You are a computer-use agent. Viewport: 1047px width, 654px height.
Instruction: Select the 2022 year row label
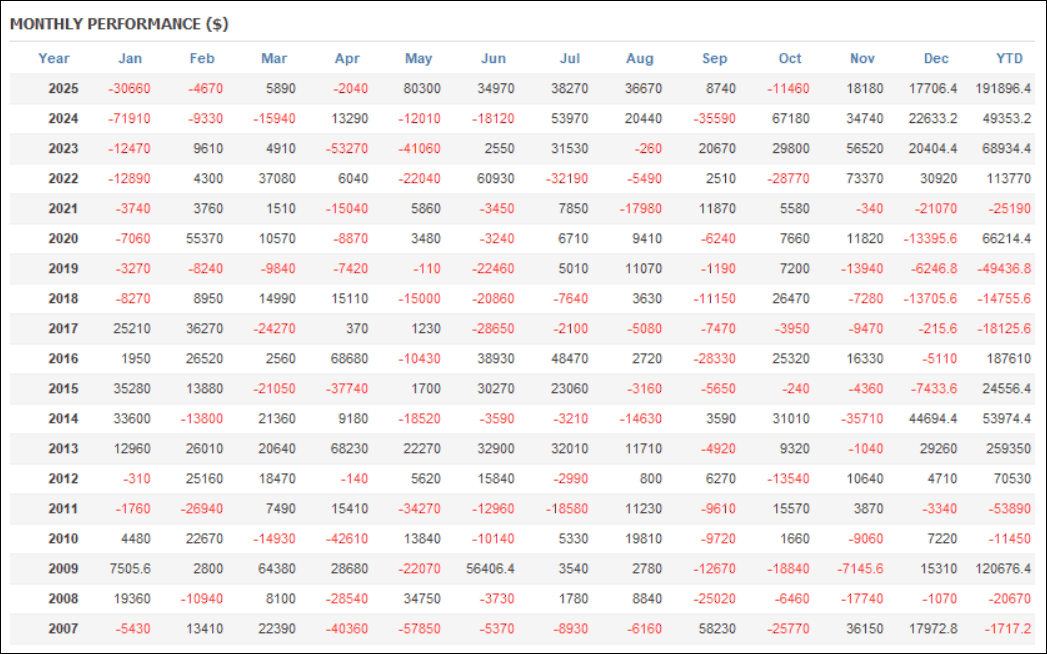click(x=63, y=178)
